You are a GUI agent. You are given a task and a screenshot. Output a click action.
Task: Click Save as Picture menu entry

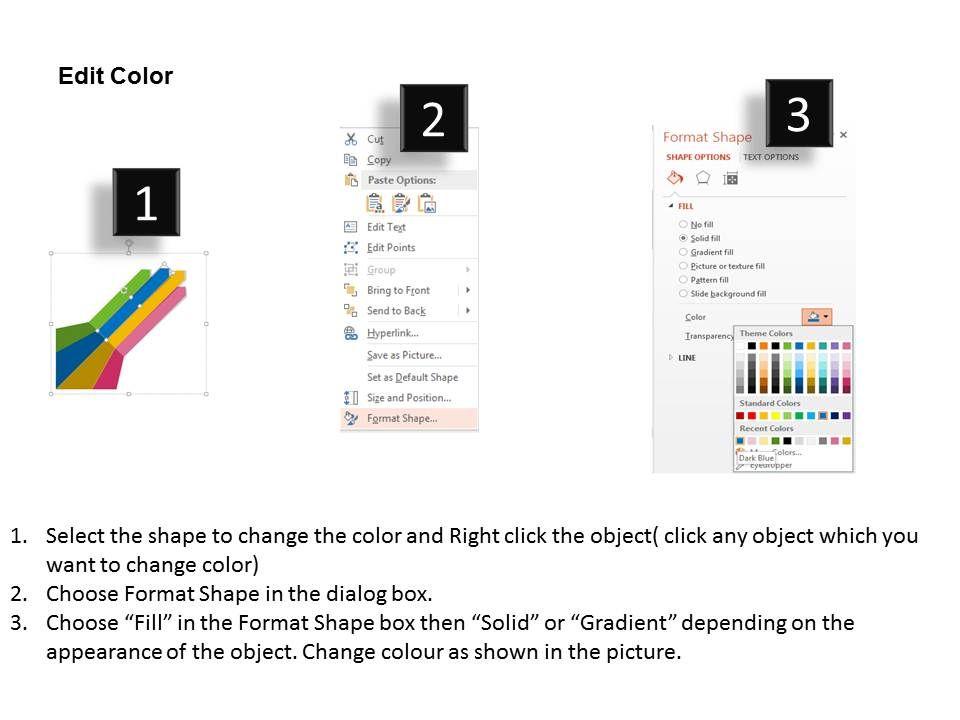(x=404, y=355)
